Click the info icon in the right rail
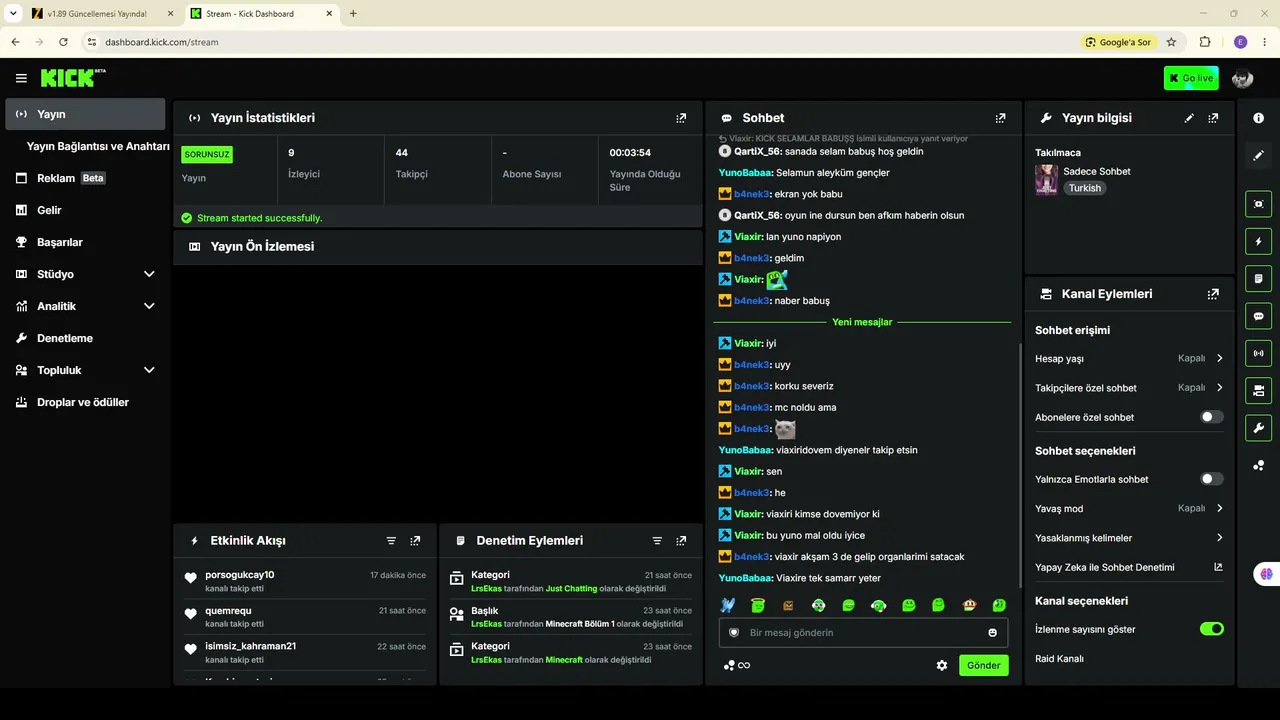The height and width of the screenshot is (720, 1280). click(x=1258, y=118)
